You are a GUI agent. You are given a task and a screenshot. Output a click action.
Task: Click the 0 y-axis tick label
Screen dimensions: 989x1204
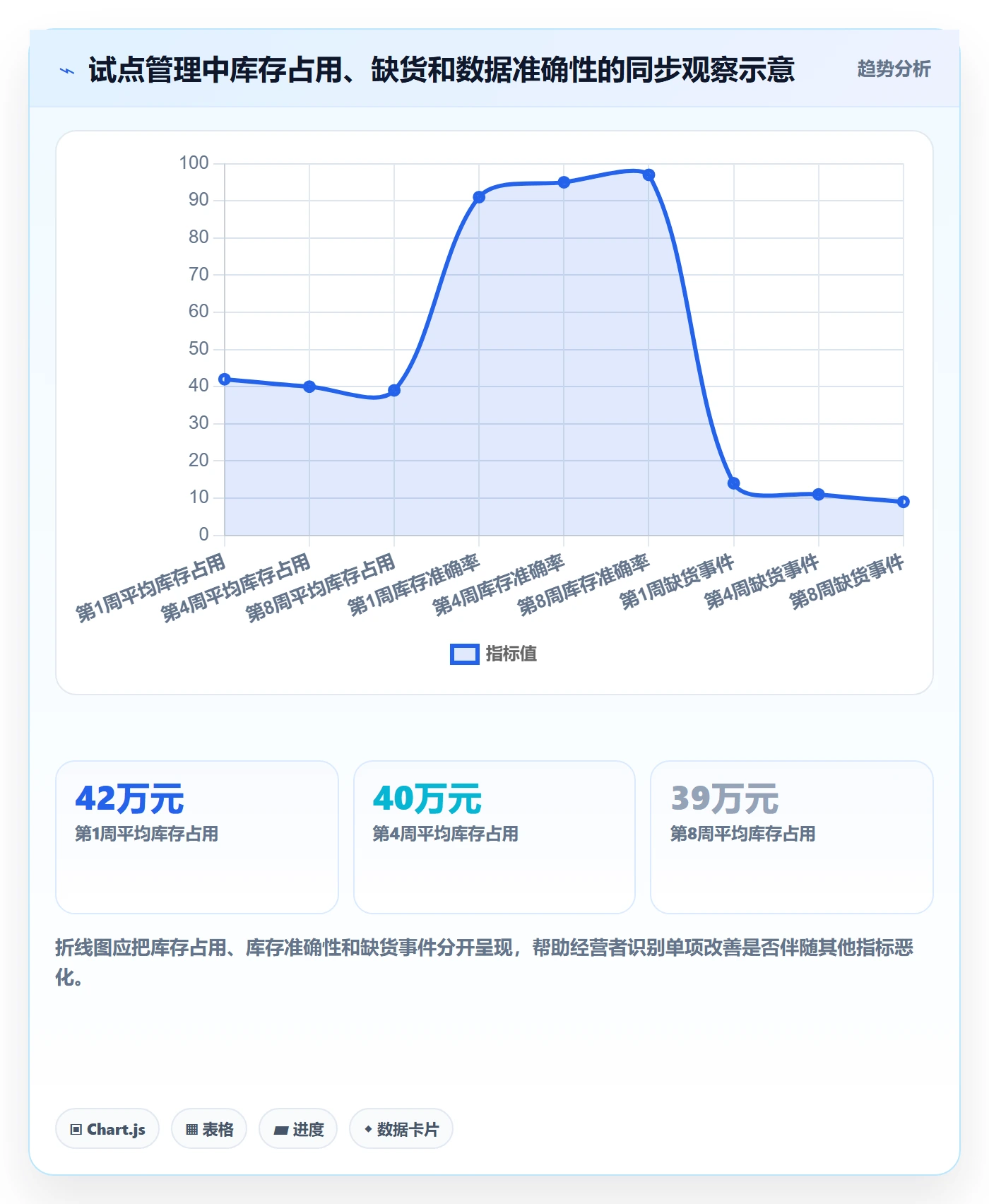pyautogui.click(x=204, y=535)
